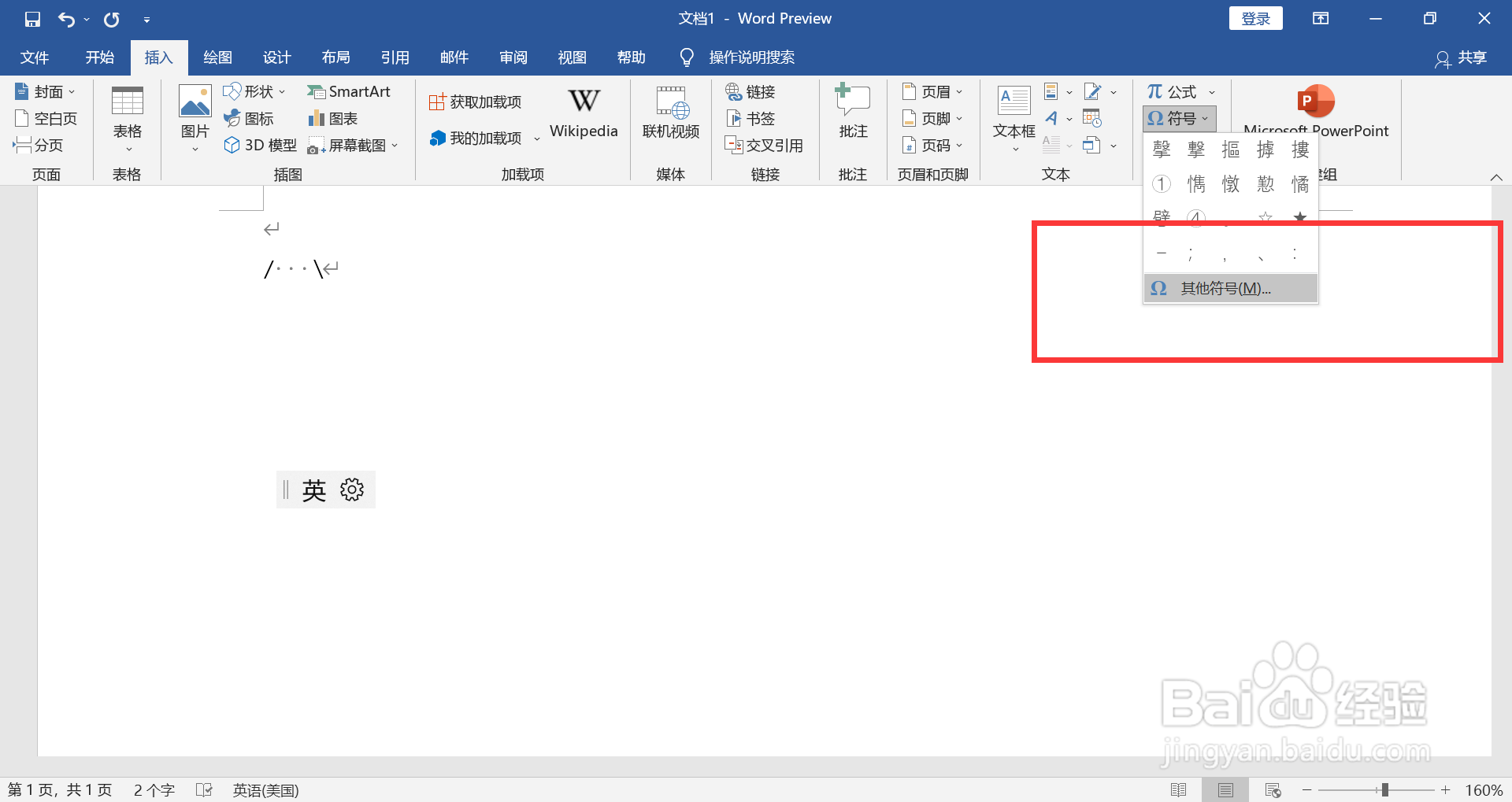Open the 交叉引用 cross-reference tool

click(x=765, y=145)
